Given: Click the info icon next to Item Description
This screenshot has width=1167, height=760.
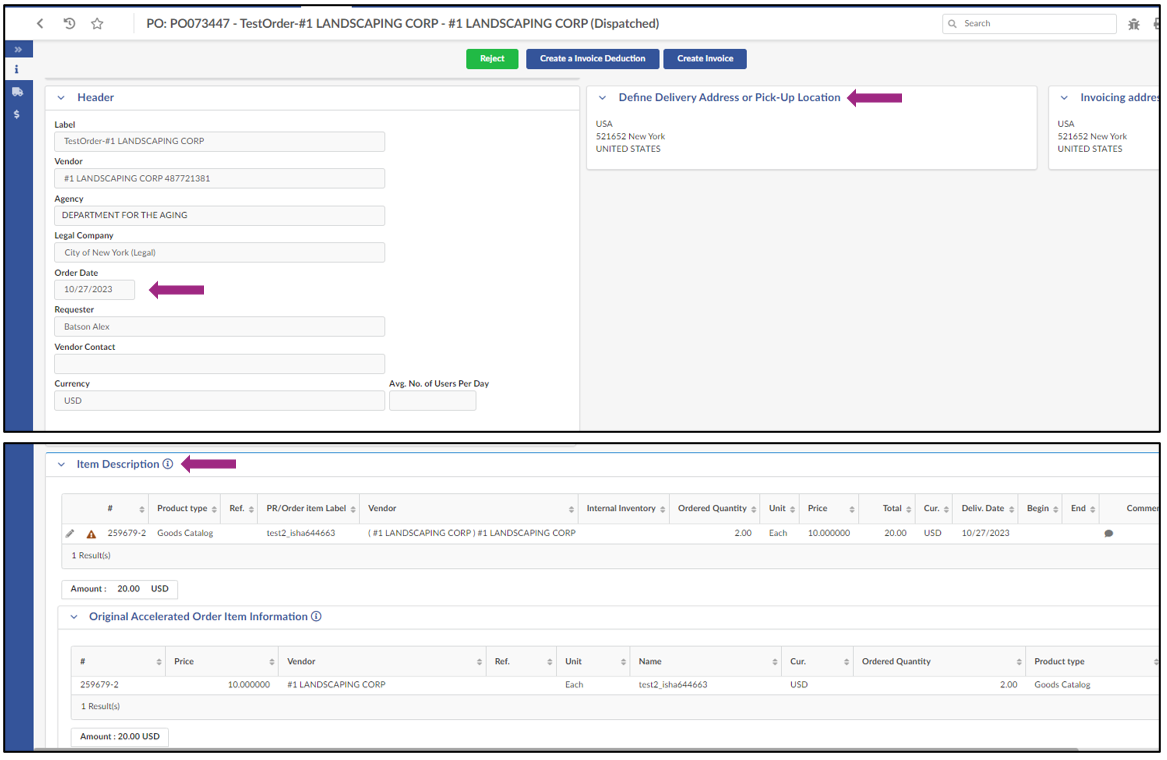Looking at the screenshot, I should [x=166, y=463].
